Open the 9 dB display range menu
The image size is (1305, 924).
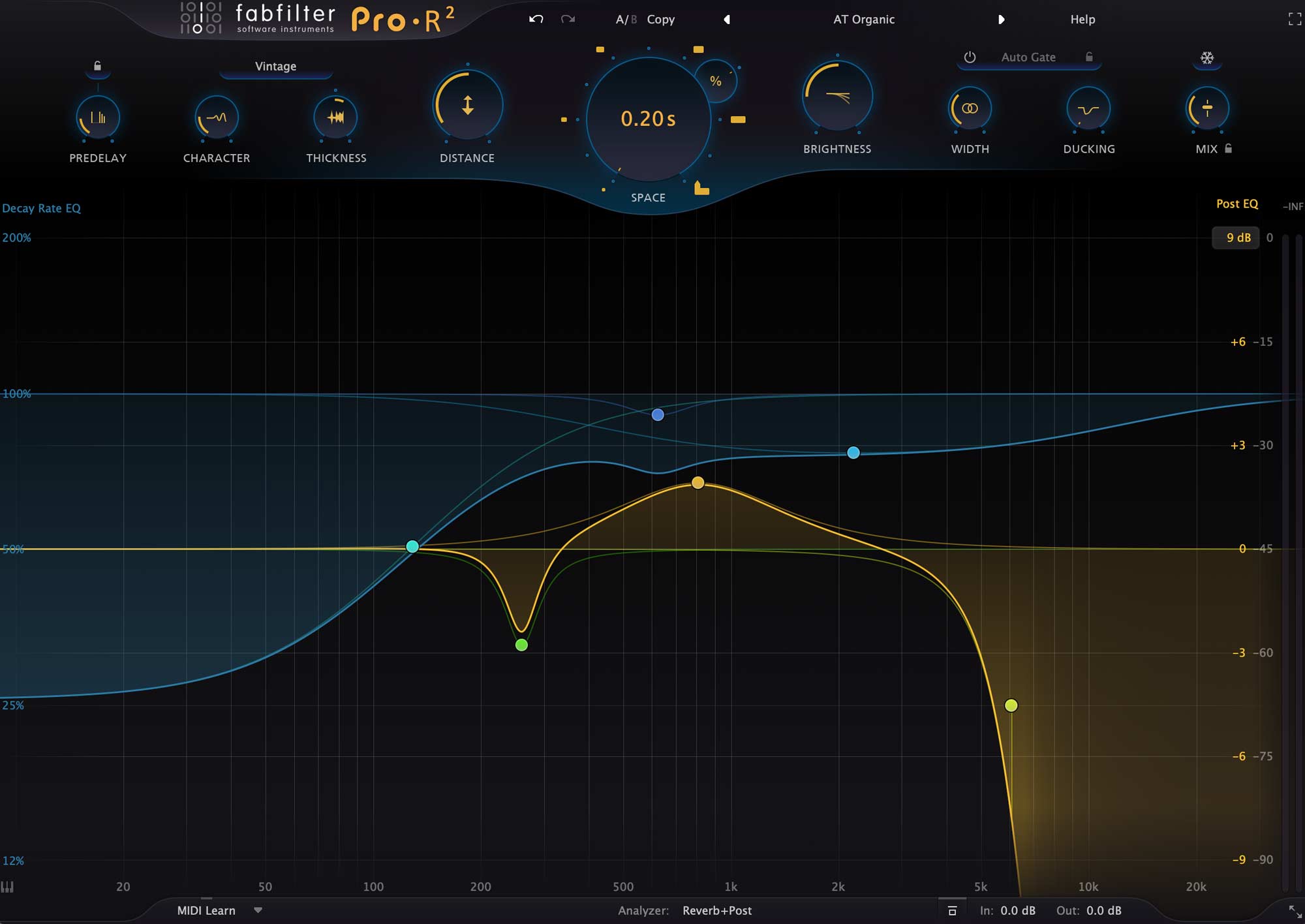coord(1236,238)
